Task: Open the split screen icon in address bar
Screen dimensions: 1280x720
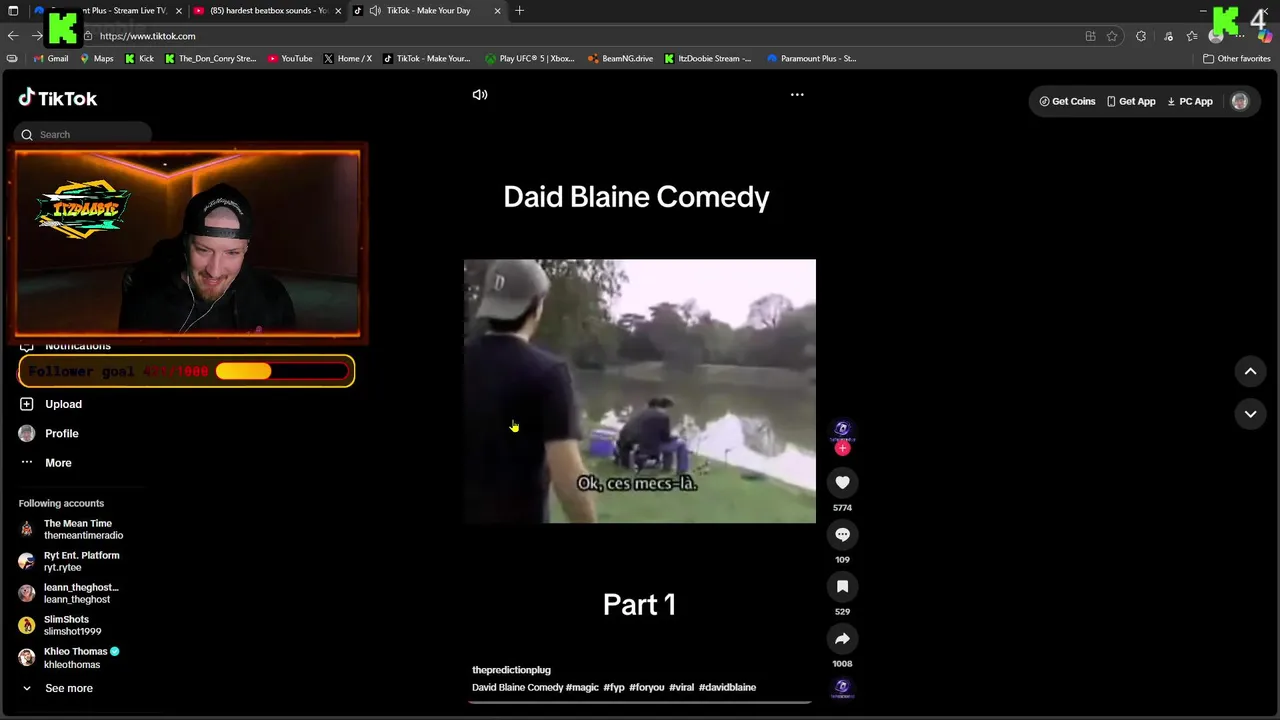Action: click(1090, 36)
